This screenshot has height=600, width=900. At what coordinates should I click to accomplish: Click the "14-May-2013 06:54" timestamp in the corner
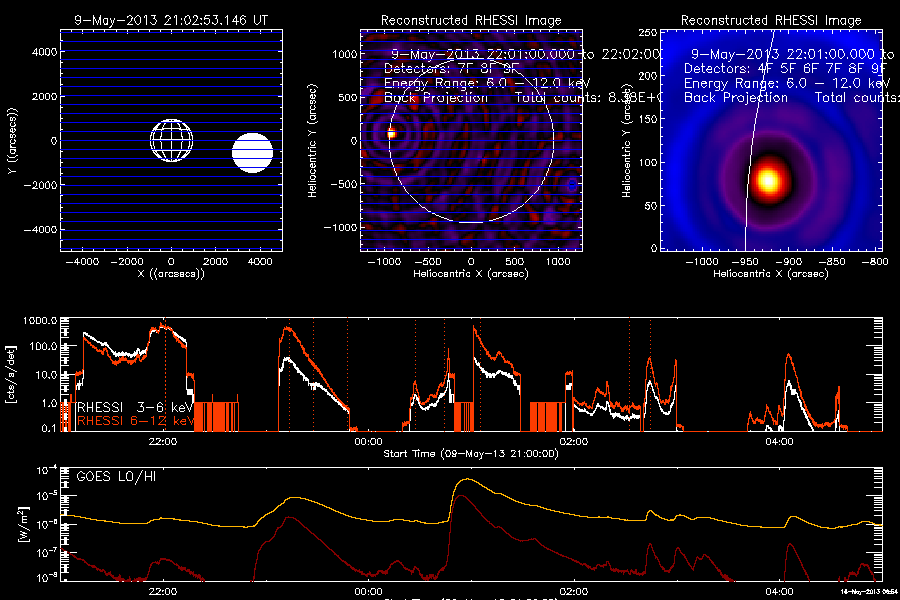(869, 591)
